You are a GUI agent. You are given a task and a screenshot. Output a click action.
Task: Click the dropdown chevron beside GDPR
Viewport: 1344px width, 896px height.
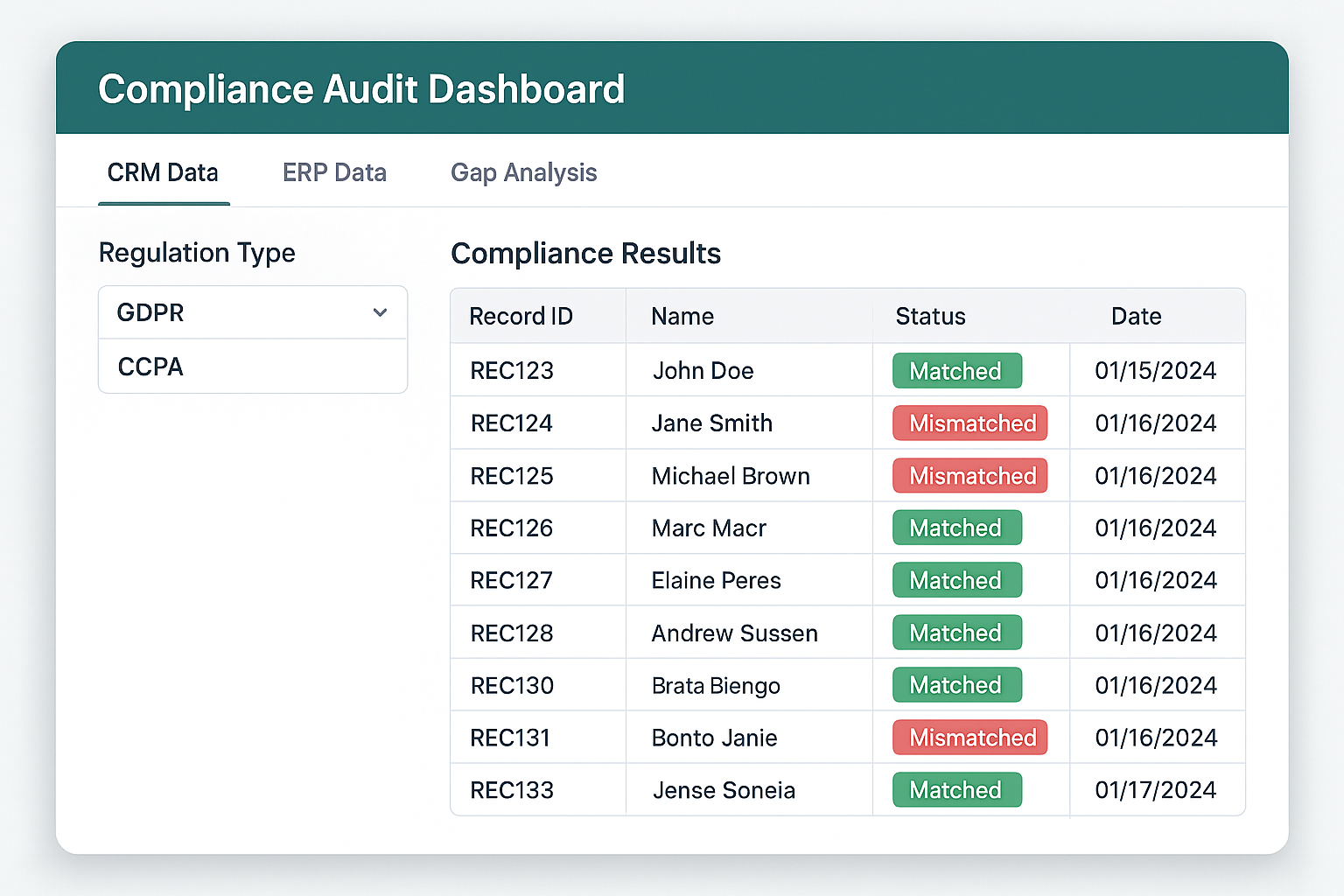[380, 312]
